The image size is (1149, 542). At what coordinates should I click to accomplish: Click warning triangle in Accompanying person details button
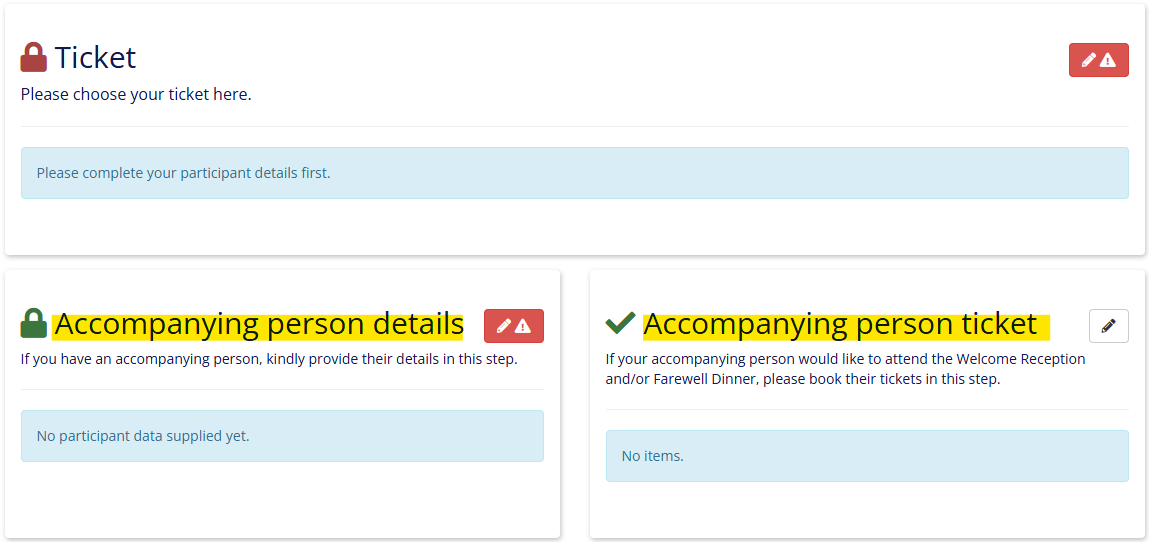pyautogui.click(x=522, y=326)
